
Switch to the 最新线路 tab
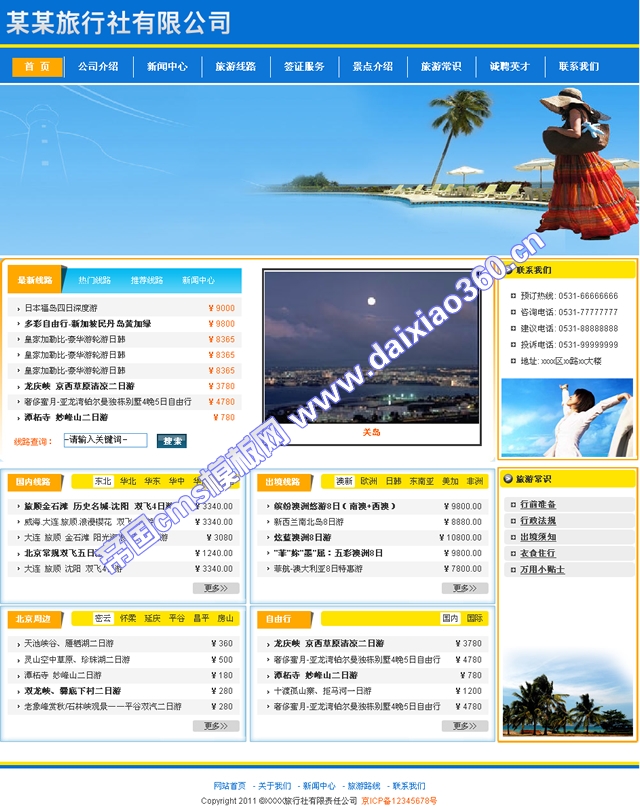click(36, 280)
